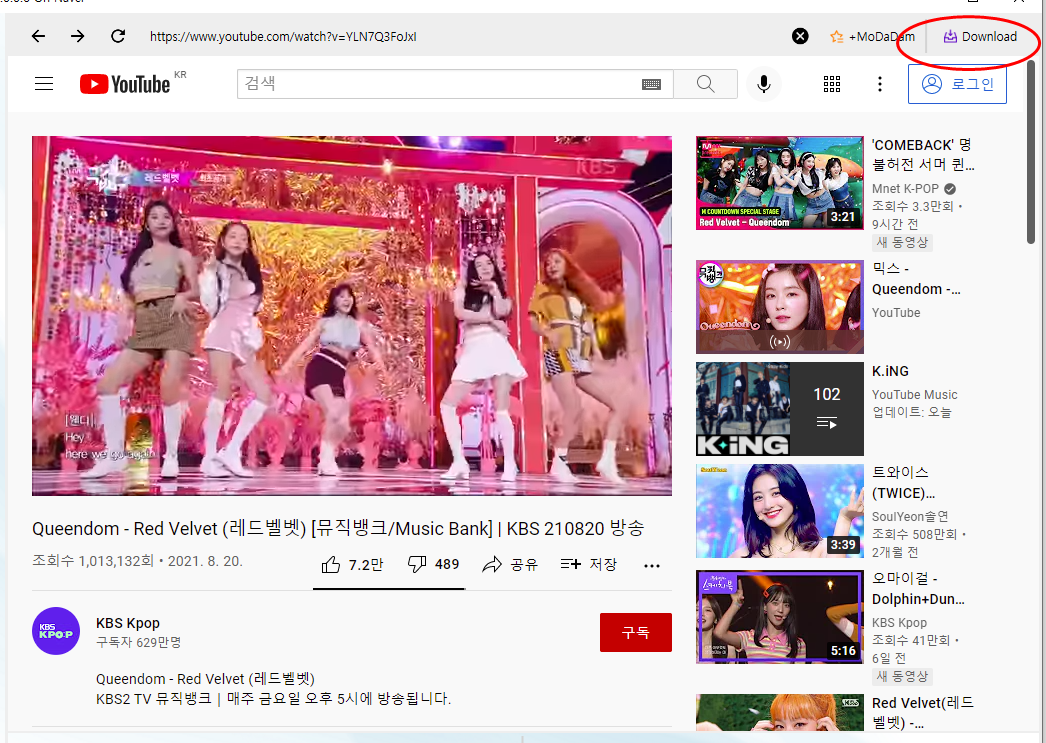The image size is (1046, 743).
Task: Click the Download button
Action: [x=980, y=37]
